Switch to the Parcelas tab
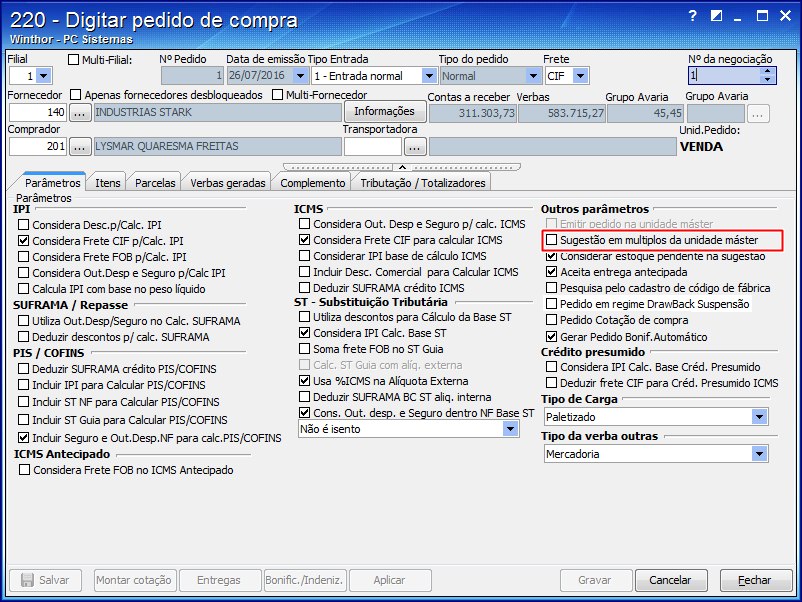This screenshot has height=602, width=802. pos(155,183)
